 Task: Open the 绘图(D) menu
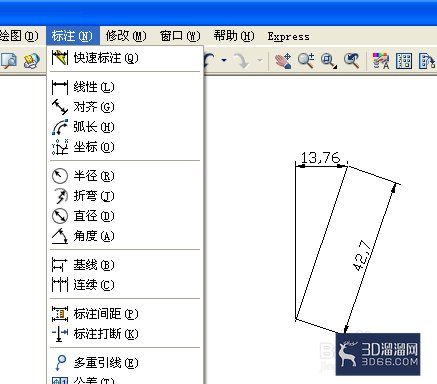click(19, 36)
